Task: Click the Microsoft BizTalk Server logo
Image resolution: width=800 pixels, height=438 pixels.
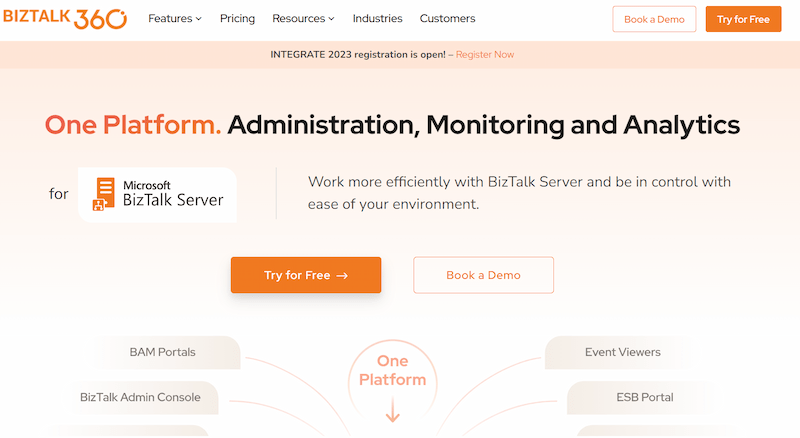Action: tap(157, 194)
